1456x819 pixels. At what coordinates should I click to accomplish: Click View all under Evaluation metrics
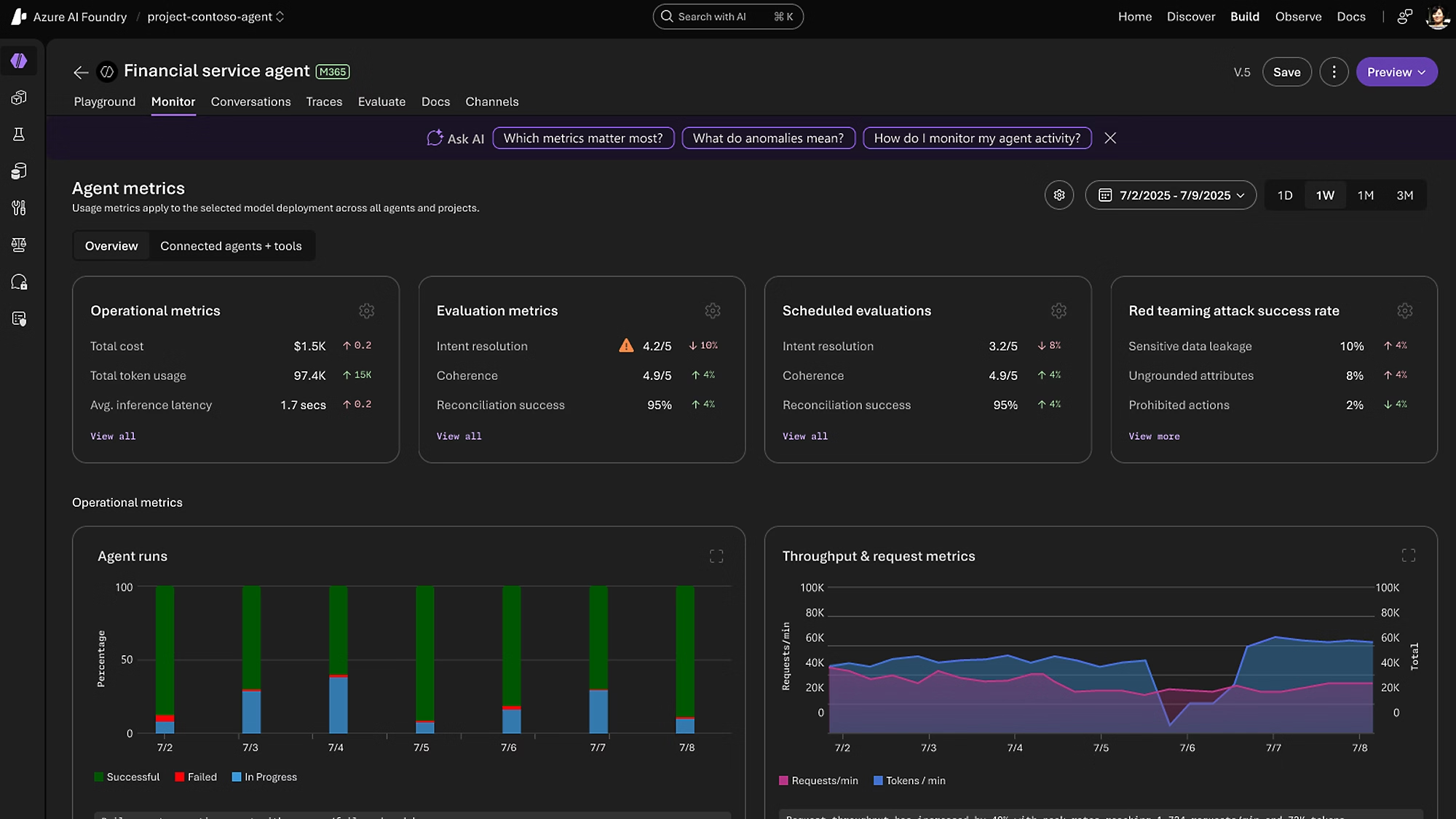click(459, 436)
